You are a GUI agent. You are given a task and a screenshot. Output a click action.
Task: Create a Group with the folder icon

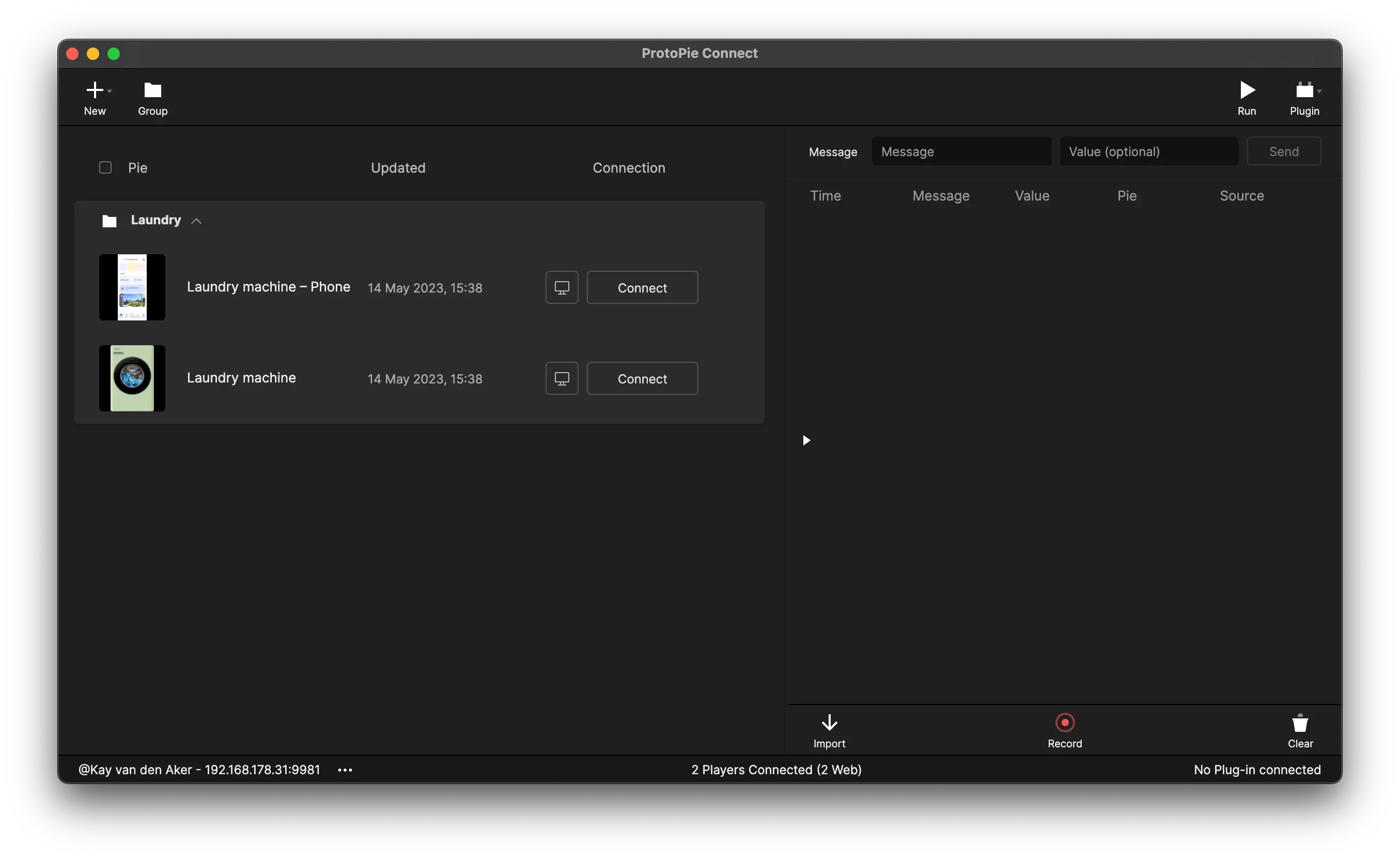[152, 90]
